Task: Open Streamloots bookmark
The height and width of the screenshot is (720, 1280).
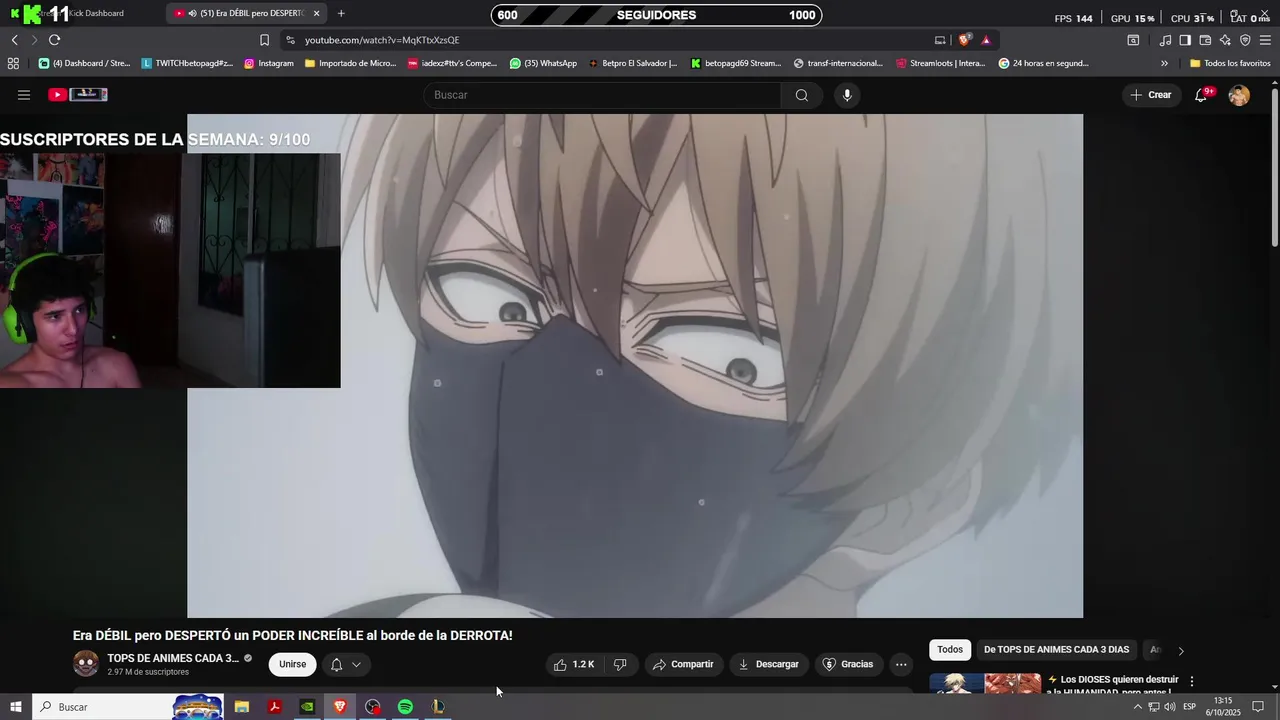Action: coord(941,63)
